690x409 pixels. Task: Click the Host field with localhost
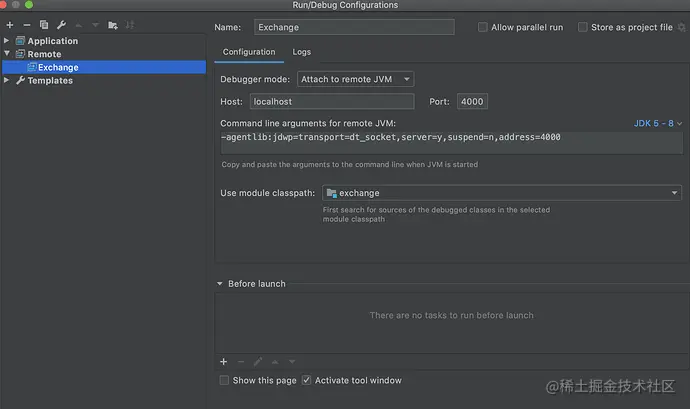[332, 102]
